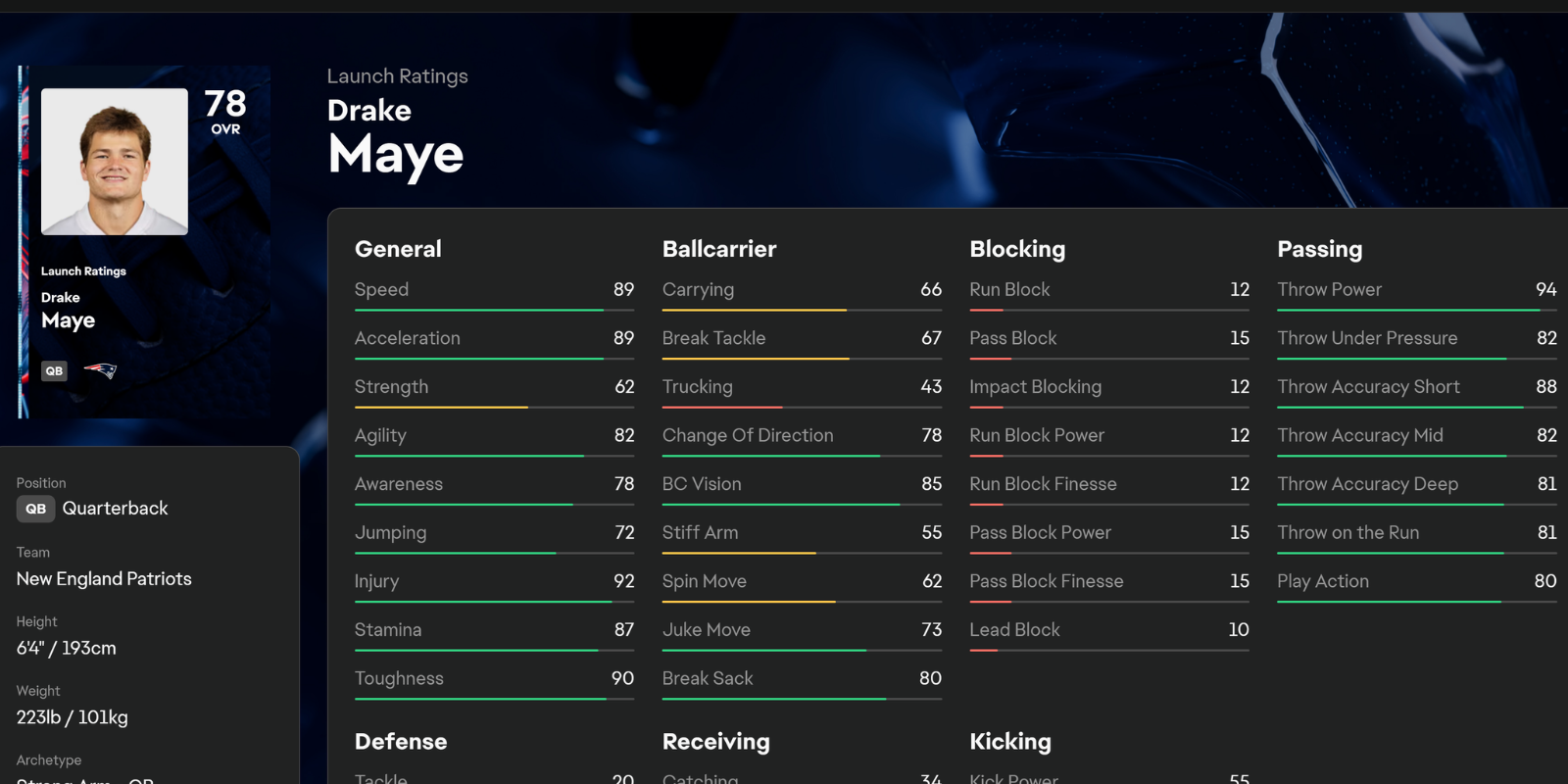Click the Throw Under Pressure stat row
The width and height of the screenshot is (1568, 784).
point(1416,338)
